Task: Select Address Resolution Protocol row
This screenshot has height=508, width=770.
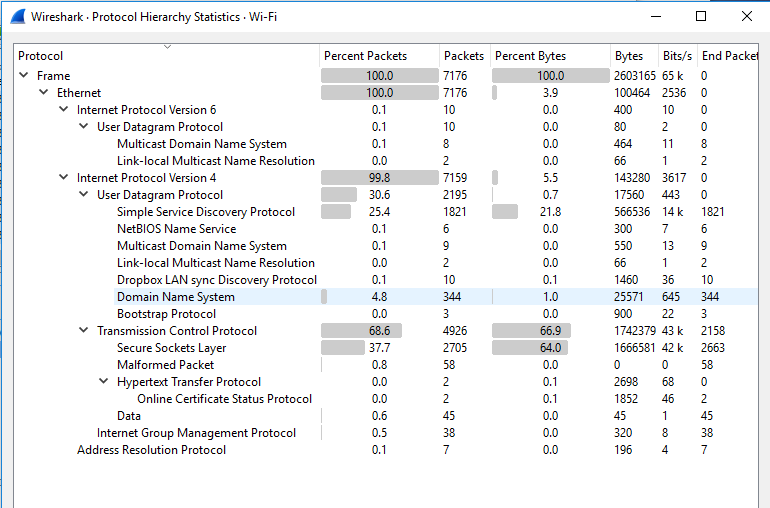Action: pyautogui.click(x=386, y=450)
